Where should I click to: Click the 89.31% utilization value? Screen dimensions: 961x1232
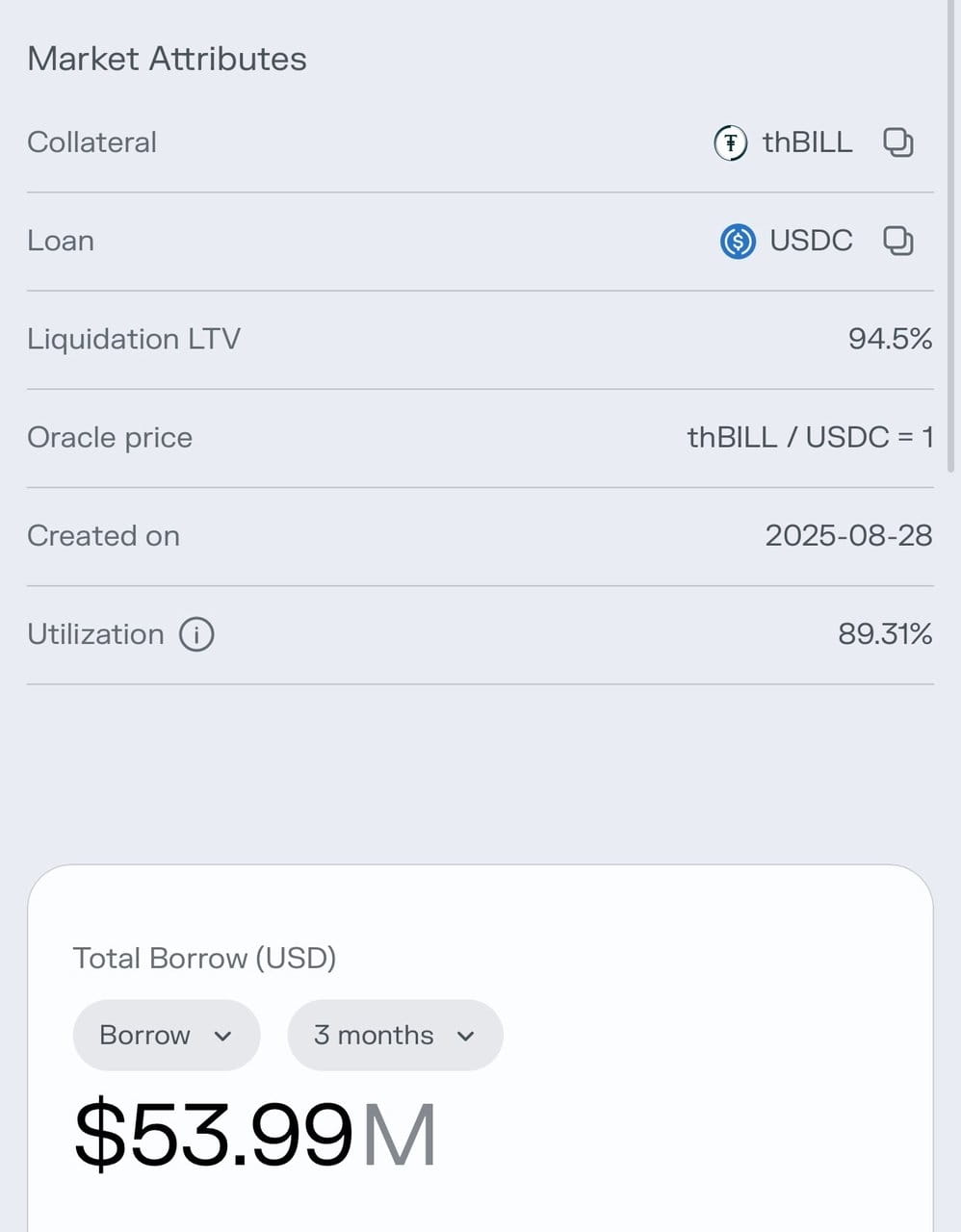coord(884,634)
